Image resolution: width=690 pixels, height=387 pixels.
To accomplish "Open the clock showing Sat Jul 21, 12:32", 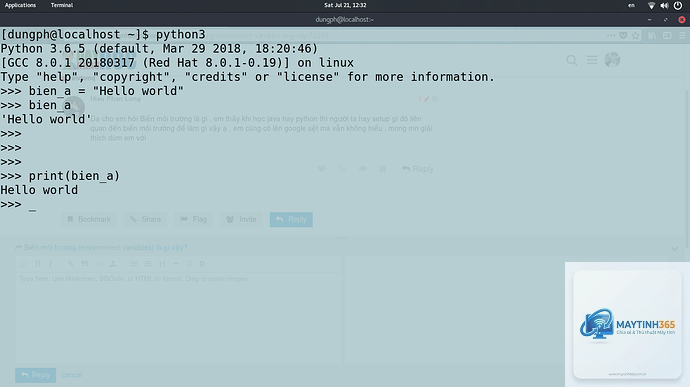I will tap(345, 5).
